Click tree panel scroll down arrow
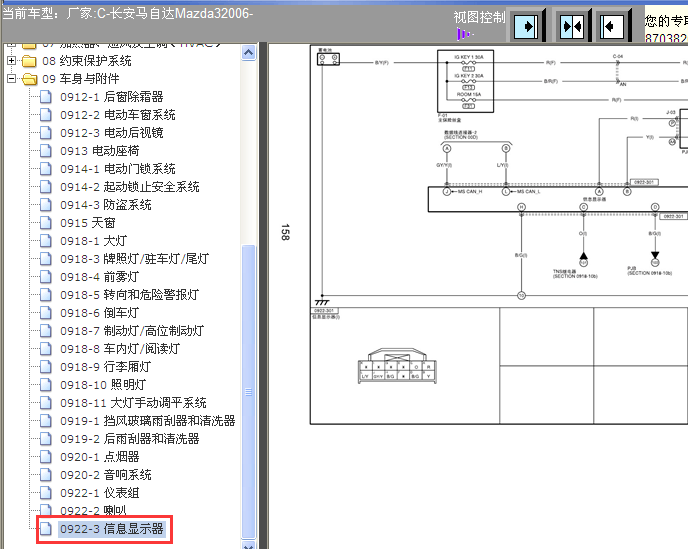 coord(248,545)
